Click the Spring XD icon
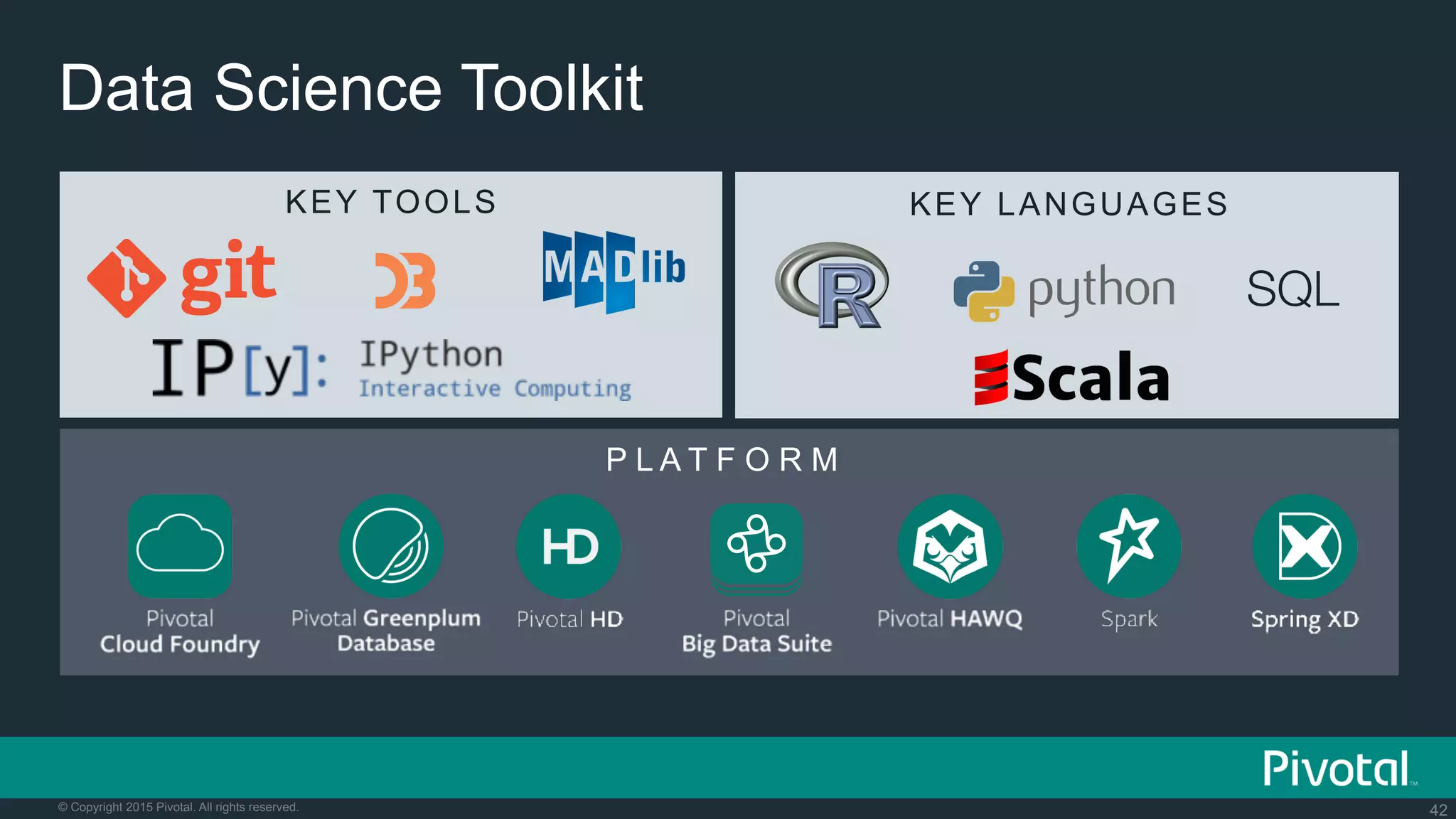Image resolution: width=1456 pixels, height=819 pixels. coord(1305,546)
